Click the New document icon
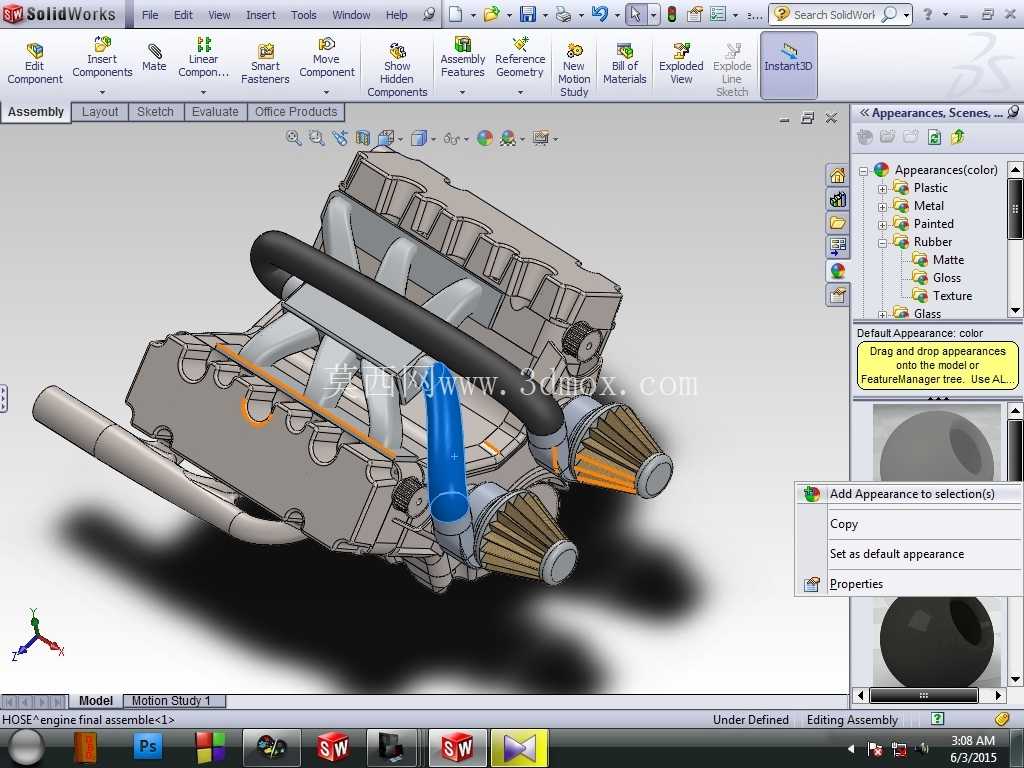The height and width of the screenshot is (768, 1024). (x=456, y=14)
